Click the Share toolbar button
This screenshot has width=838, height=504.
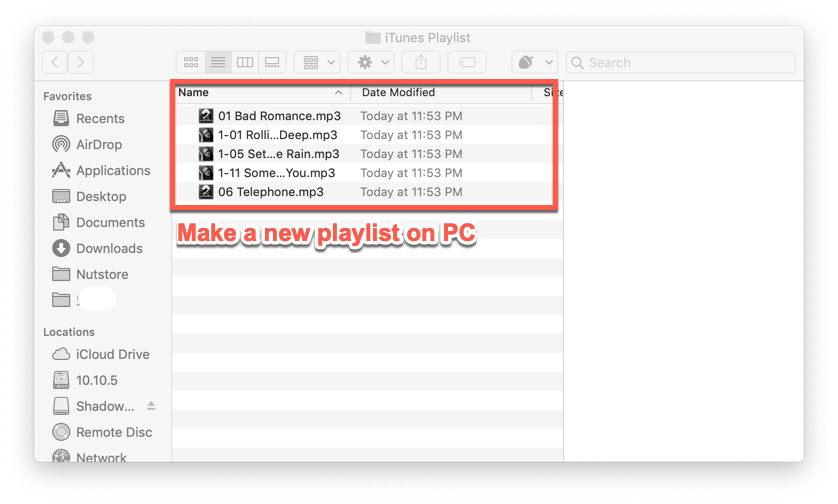pos(421,63)
